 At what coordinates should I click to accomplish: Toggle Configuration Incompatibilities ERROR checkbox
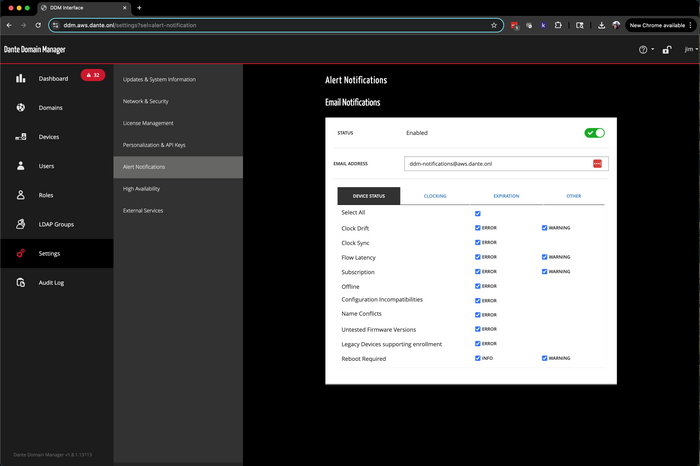[478, 300]
